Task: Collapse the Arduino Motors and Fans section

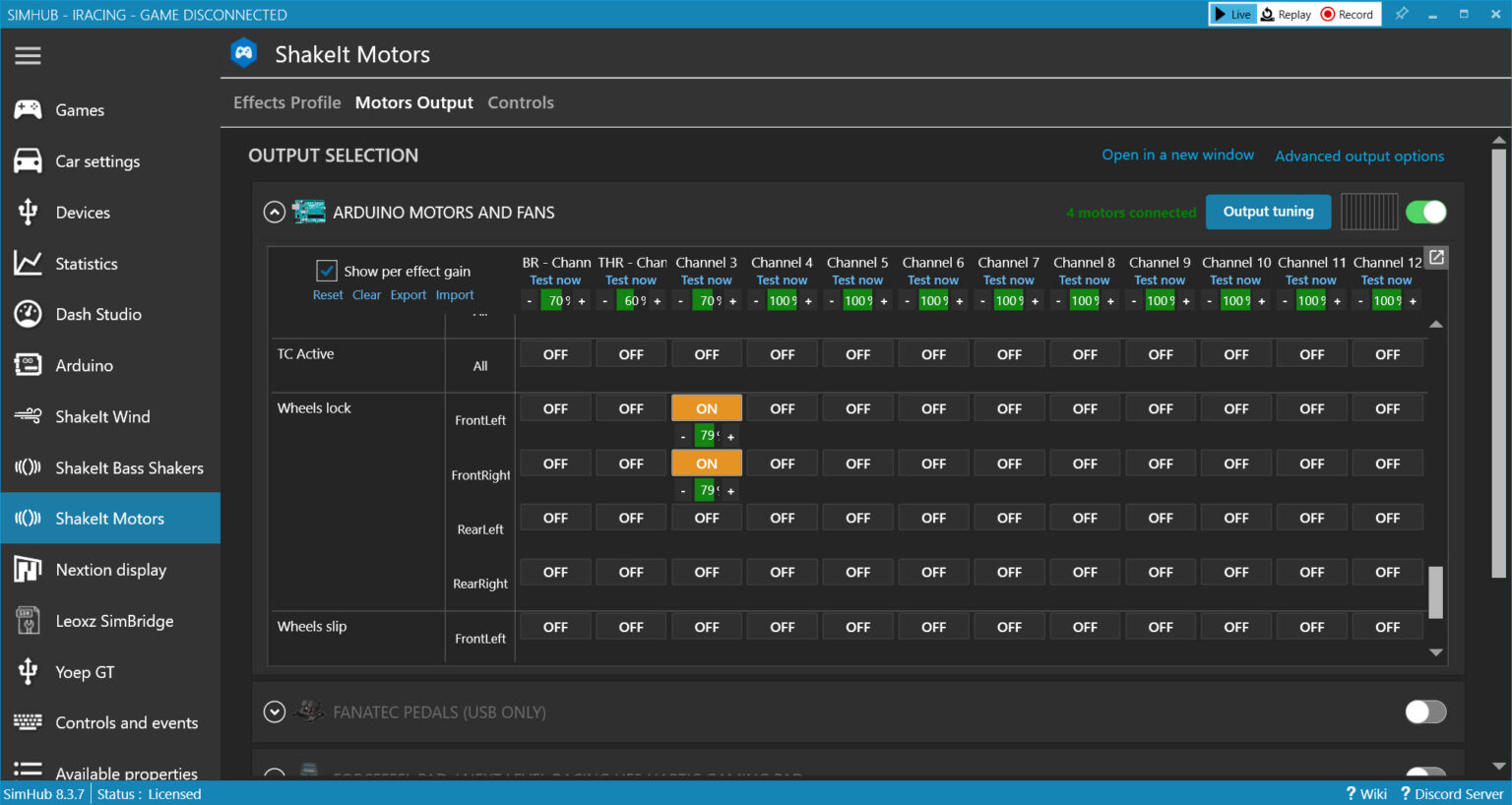Action: pyautogui.click(x=275, y=213)
